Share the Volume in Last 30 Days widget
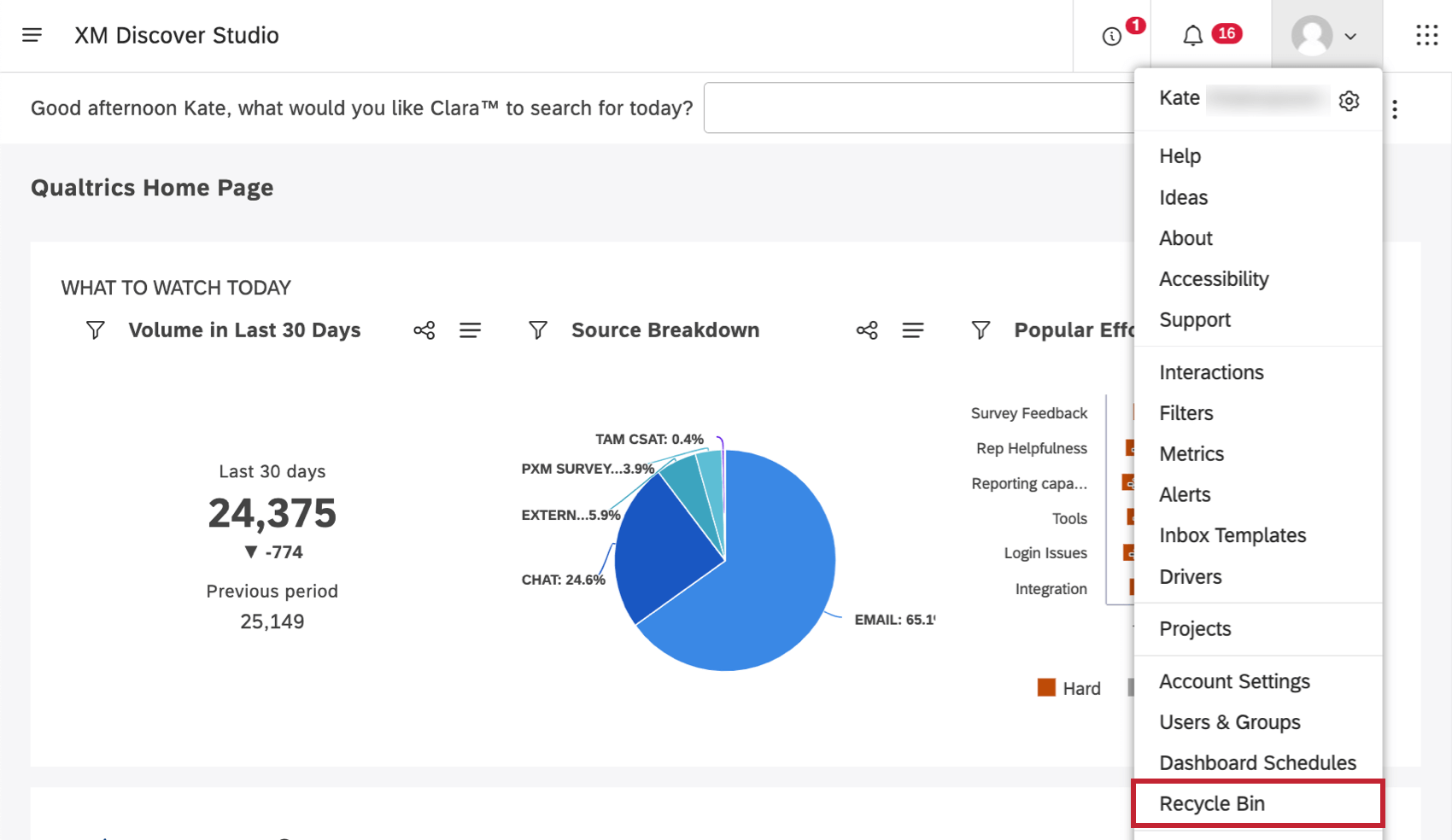 tap(424, 330)
